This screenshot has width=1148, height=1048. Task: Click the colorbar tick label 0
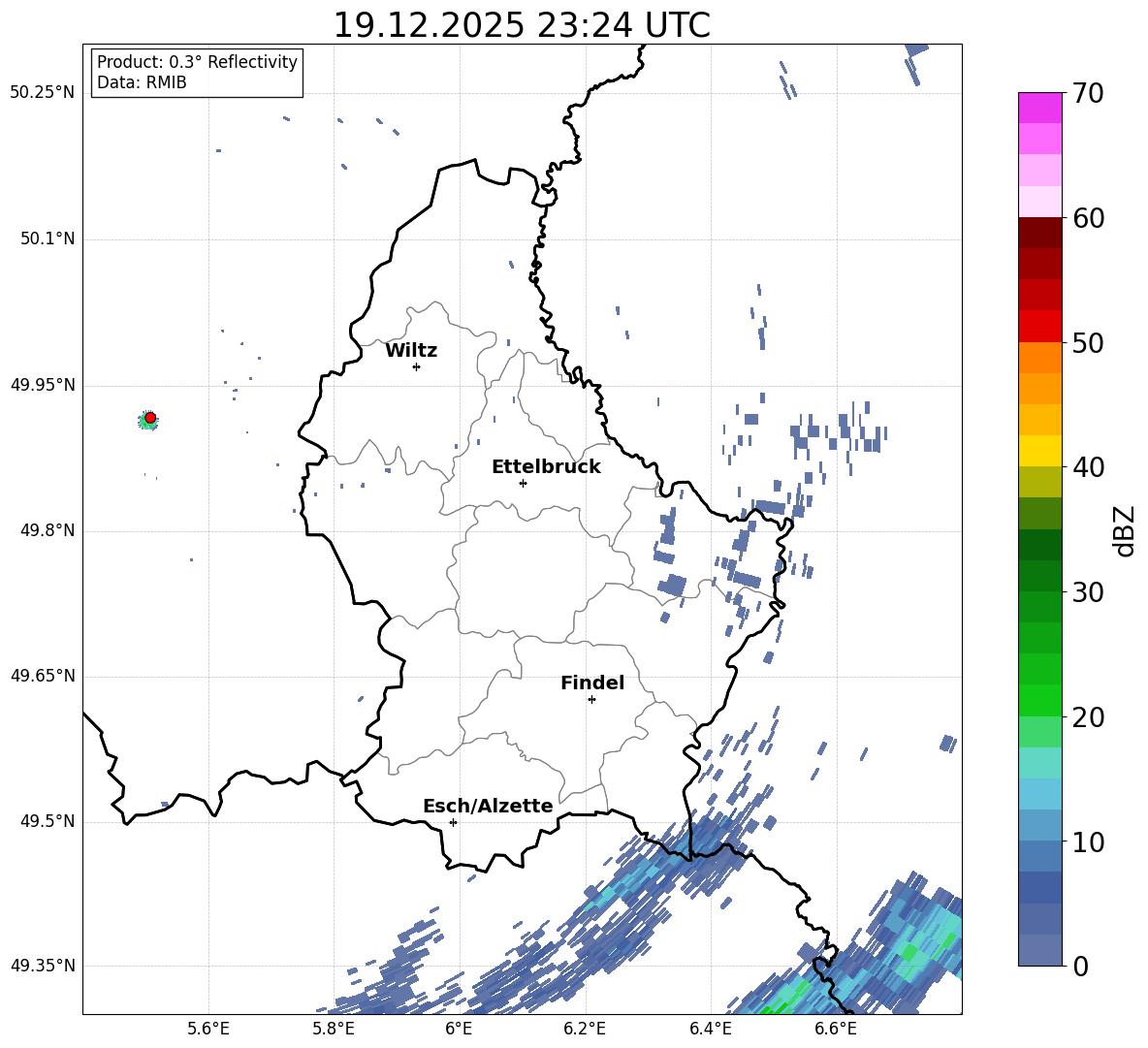(x=1080, y=966)
